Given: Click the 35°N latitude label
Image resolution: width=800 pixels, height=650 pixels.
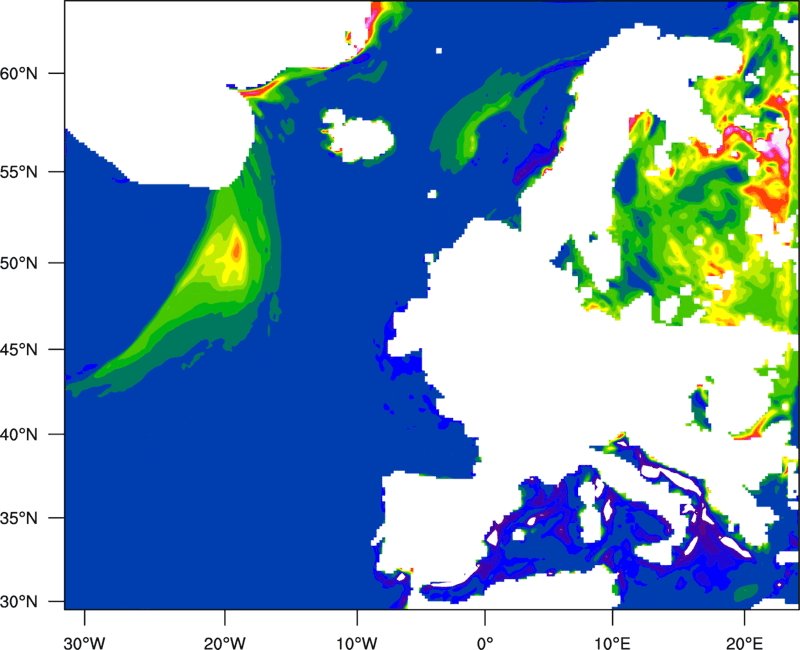Looking at the screenshot, I should coord(19,518).
